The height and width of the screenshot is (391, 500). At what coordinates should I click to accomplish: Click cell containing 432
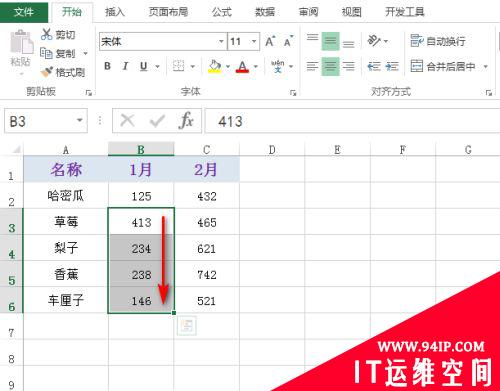207,196
